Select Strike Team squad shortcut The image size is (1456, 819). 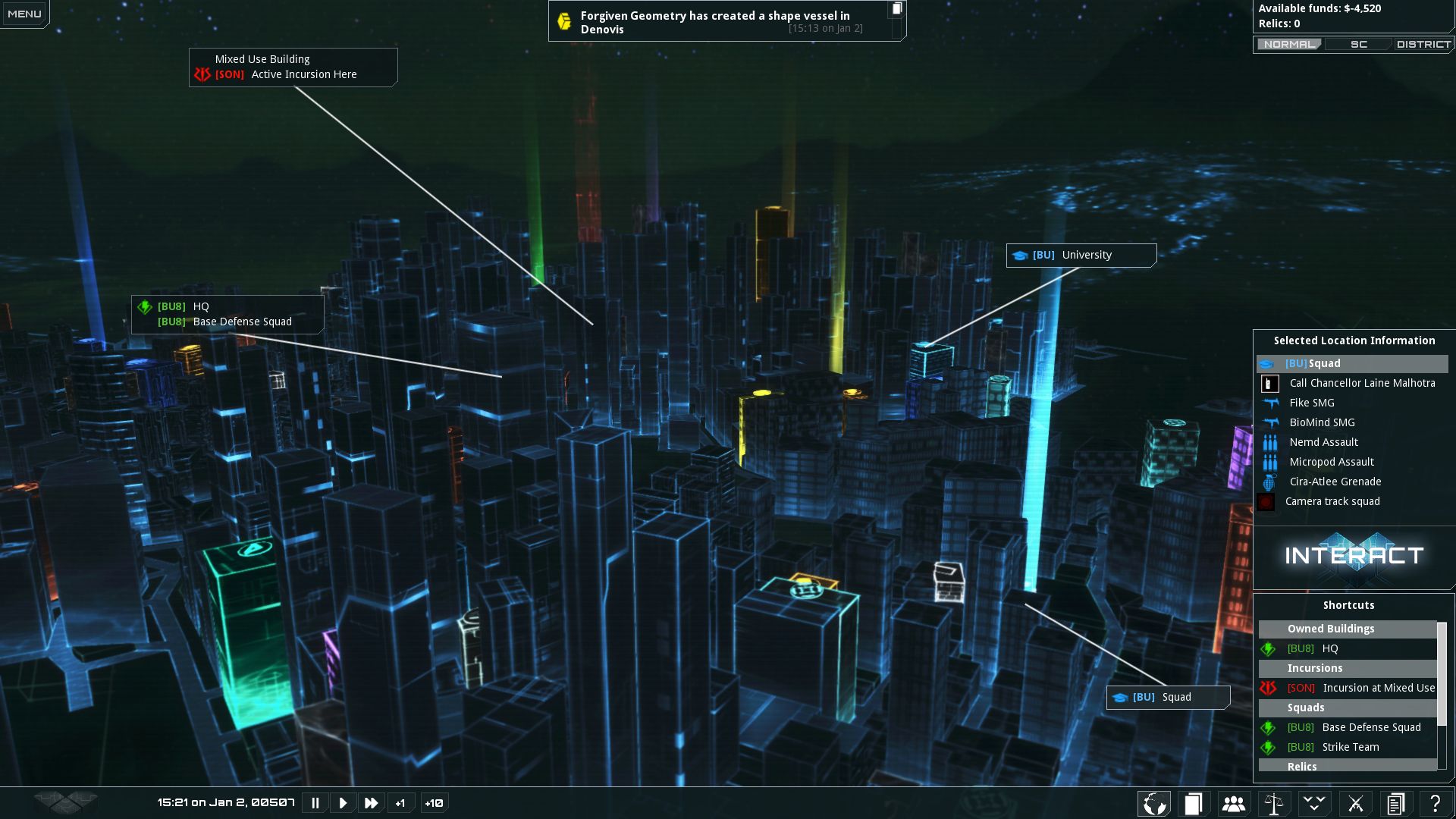[1350, 747]
